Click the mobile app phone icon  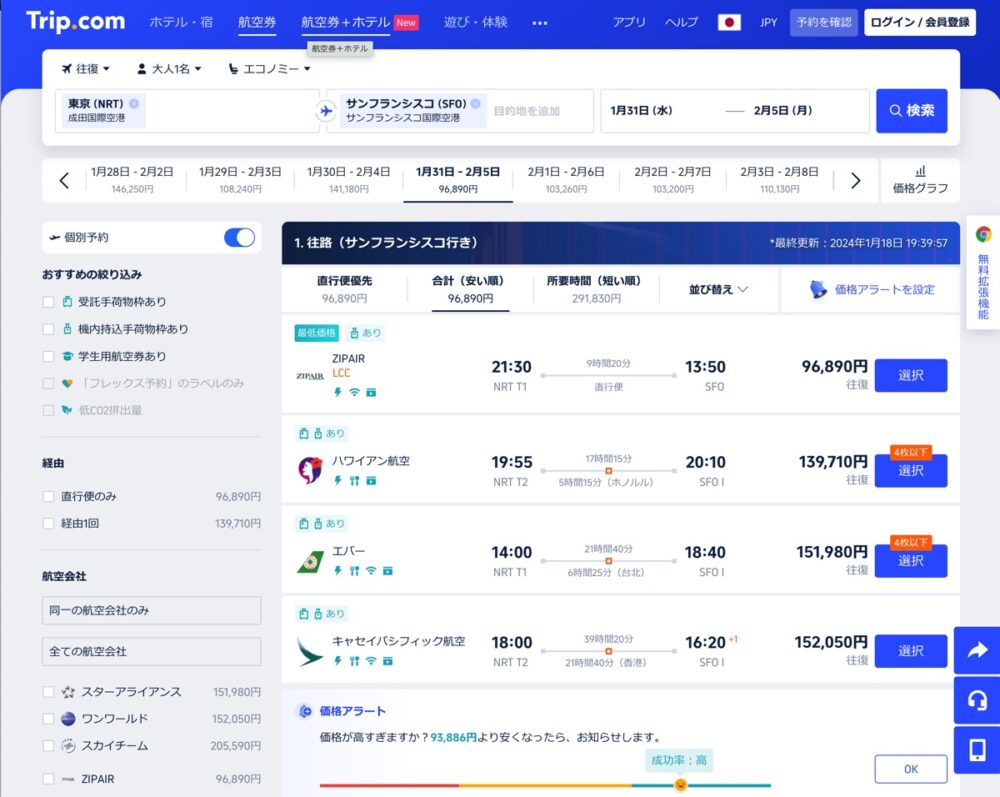tap(977, 749)
